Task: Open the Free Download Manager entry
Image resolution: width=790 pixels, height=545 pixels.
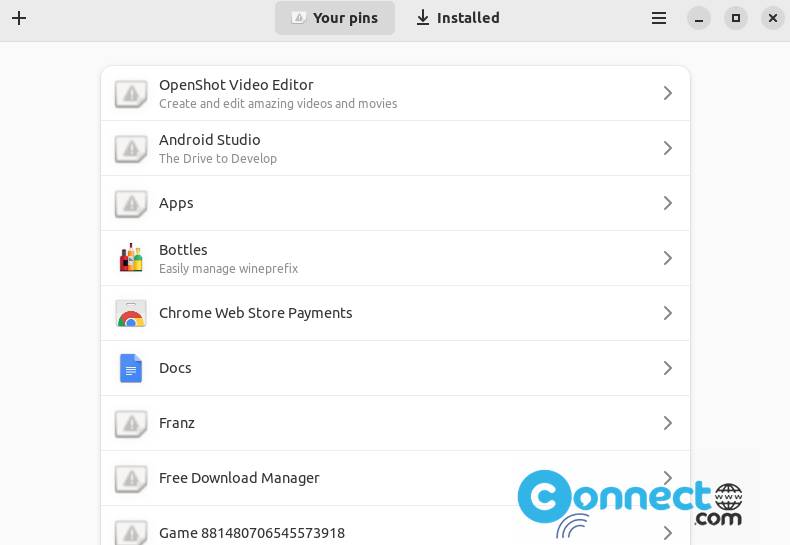Action: point(395,478)
